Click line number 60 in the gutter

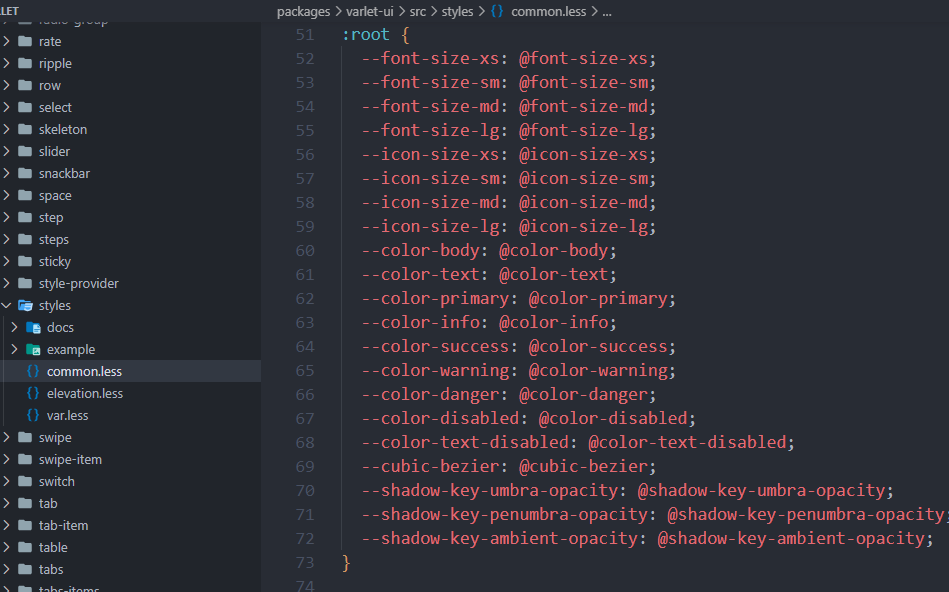304,250
